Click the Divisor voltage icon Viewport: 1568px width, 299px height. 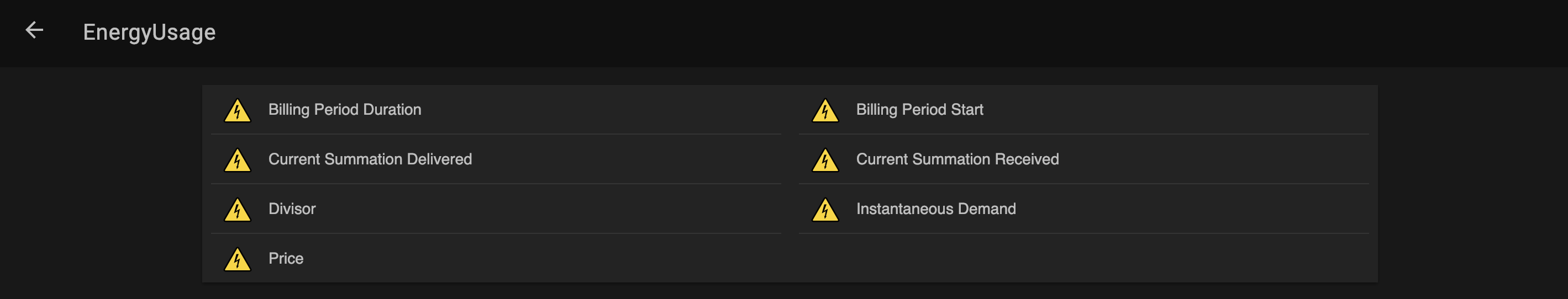coord(238,210)
